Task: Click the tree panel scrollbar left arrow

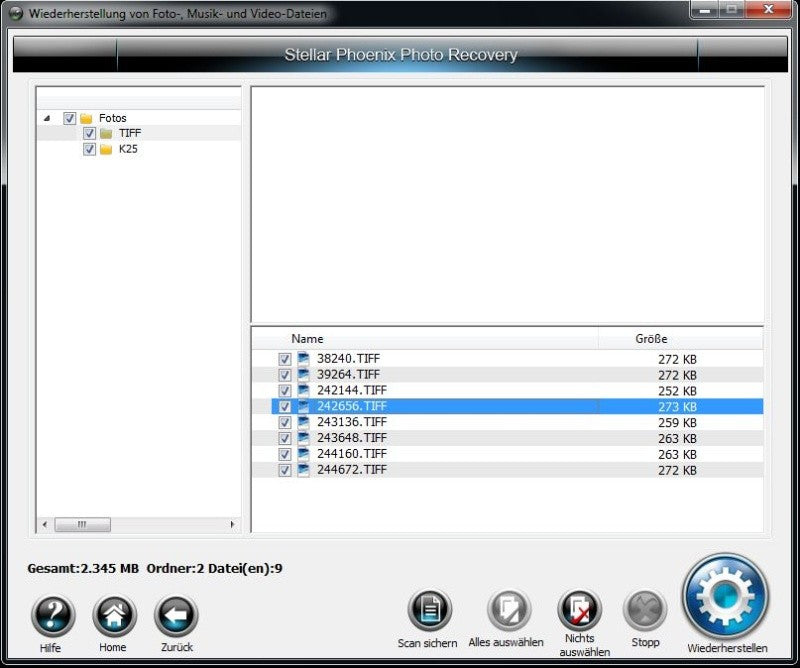Action: (45, 524)
